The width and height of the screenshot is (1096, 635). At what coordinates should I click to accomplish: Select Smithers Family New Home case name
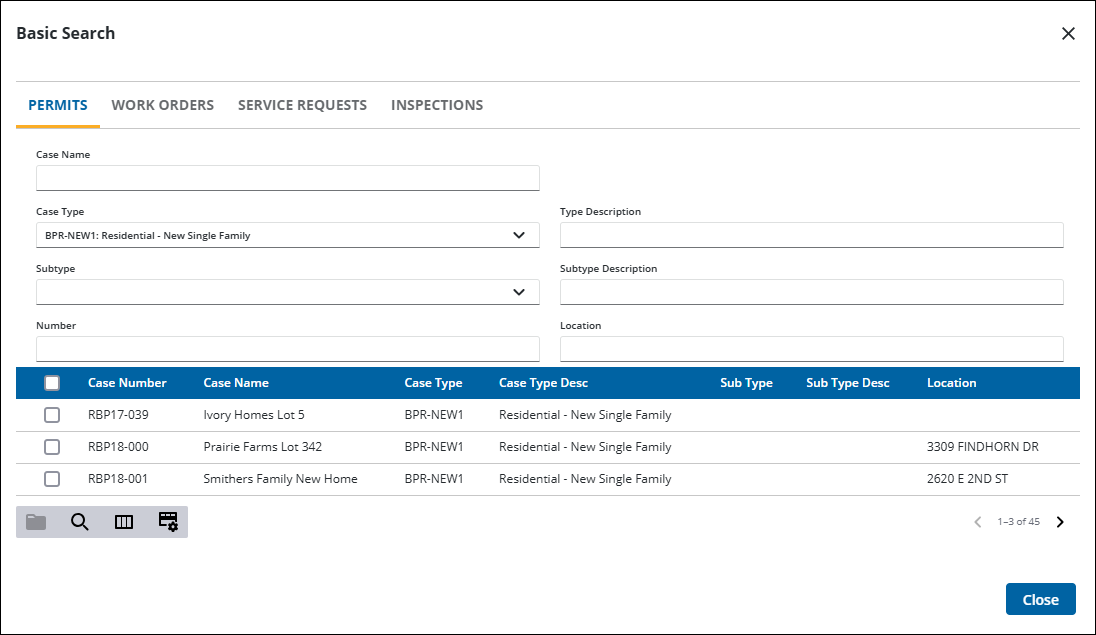pyautogui.click(x=280, y=479)
